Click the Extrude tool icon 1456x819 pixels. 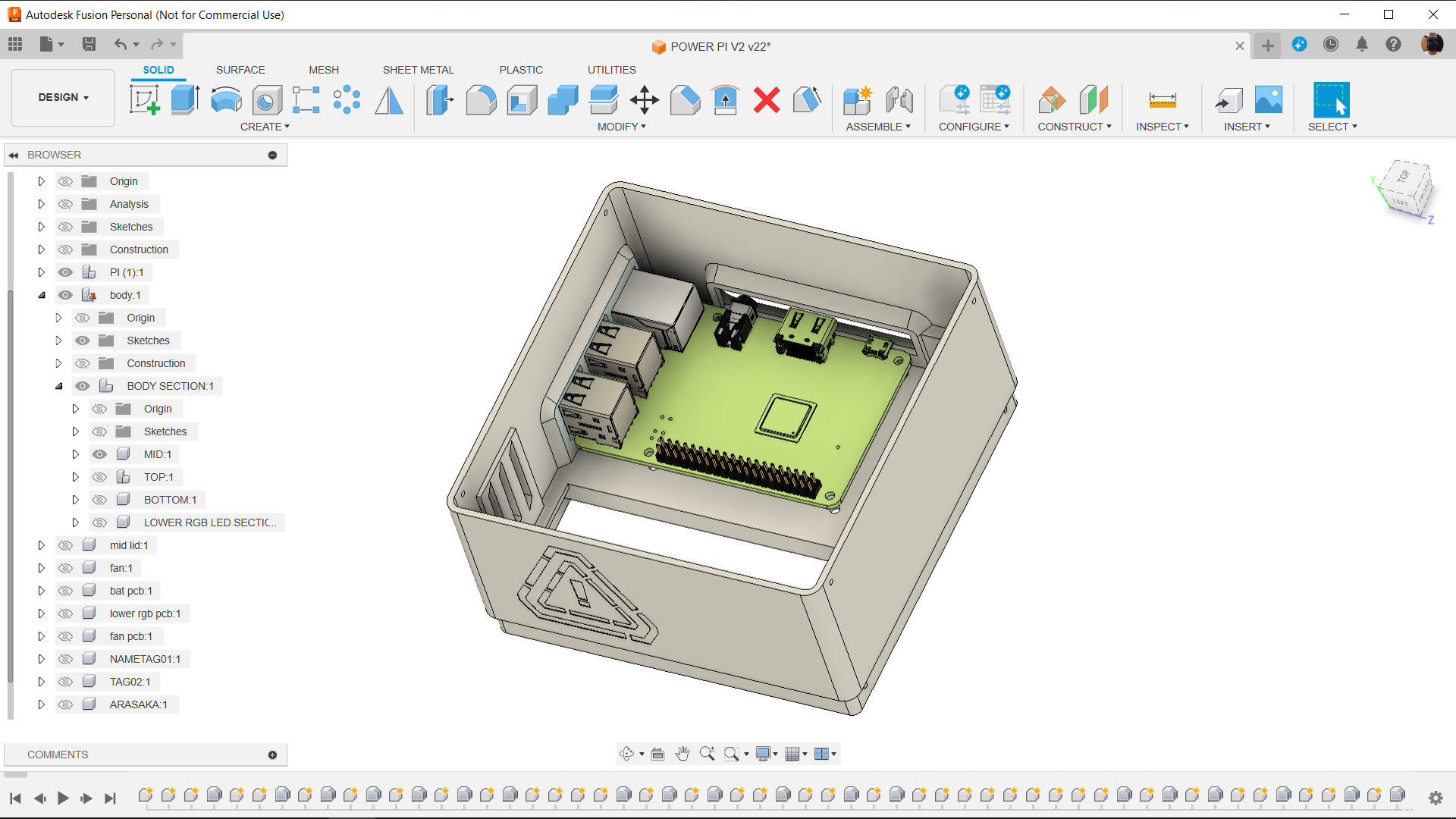(185, 99)
